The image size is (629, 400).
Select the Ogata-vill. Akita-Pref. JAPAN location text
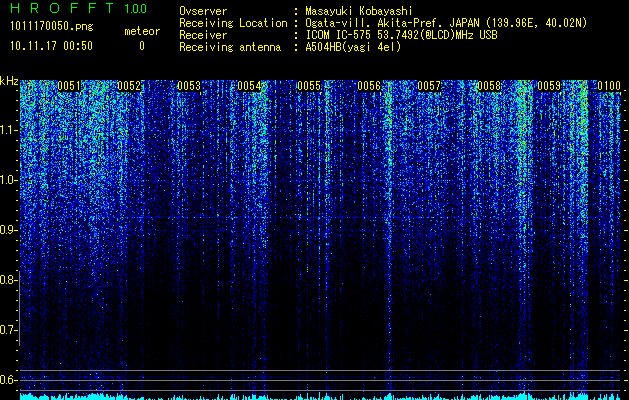pyautogui.click(x=446, y=23)
